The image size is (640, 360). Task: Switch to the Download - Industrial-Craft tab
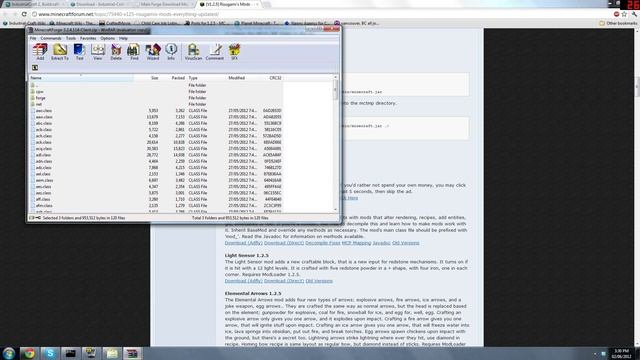(x=99, y=4)
